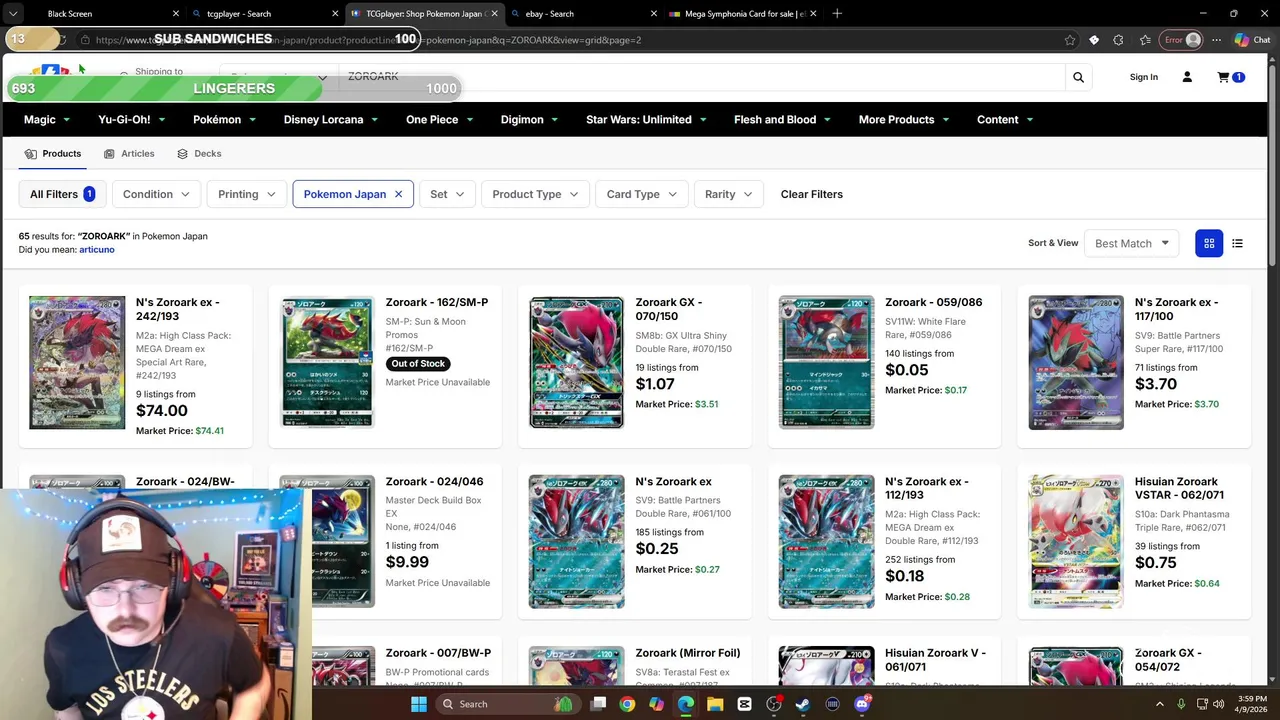Switch to grid view layout
This screenshot has height=720, width=1280.
click(1209, 243)
